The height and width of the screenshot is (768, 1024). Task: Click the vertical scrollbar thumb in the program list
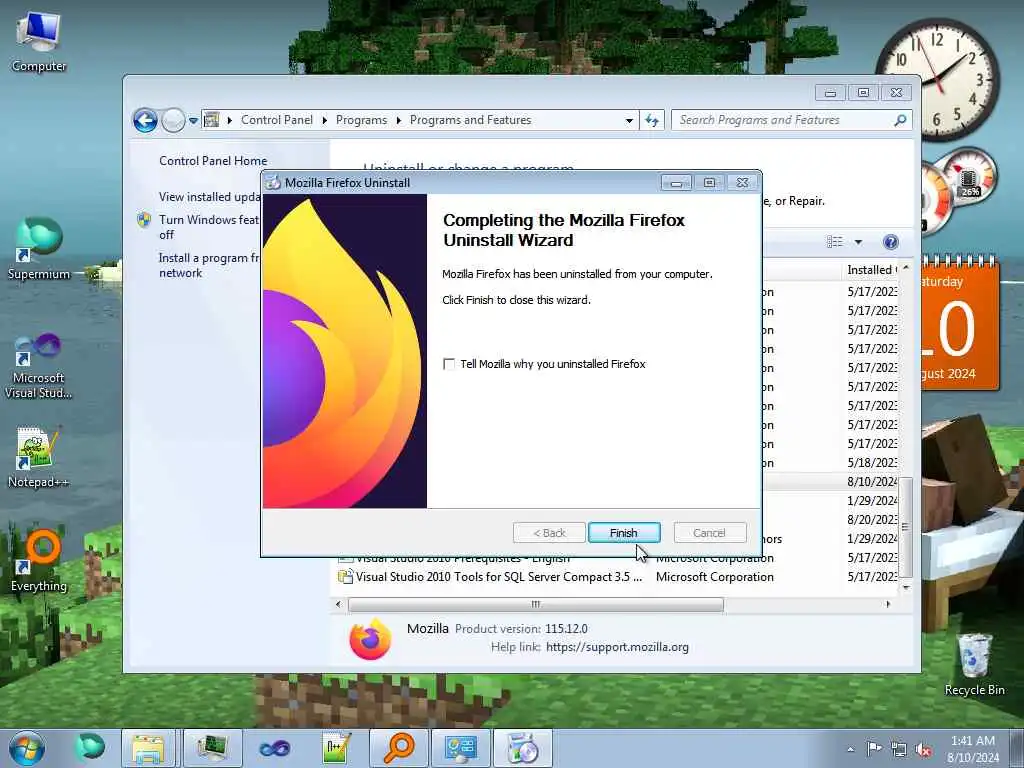[x=906, y=528]
